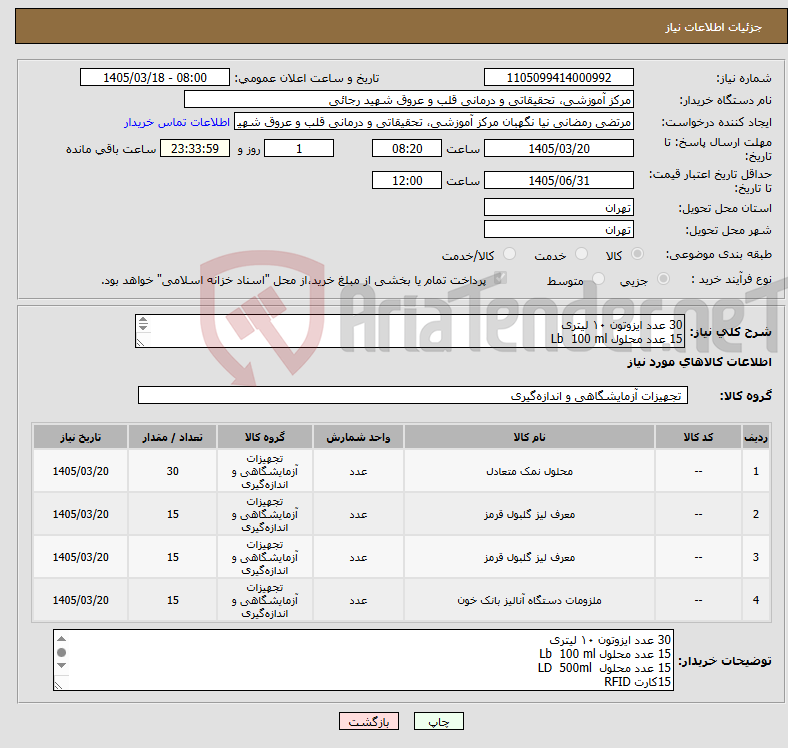Select row 2 item معرف لیز گلبول قرمز
788x748 pixels.
tap(529, 514)
